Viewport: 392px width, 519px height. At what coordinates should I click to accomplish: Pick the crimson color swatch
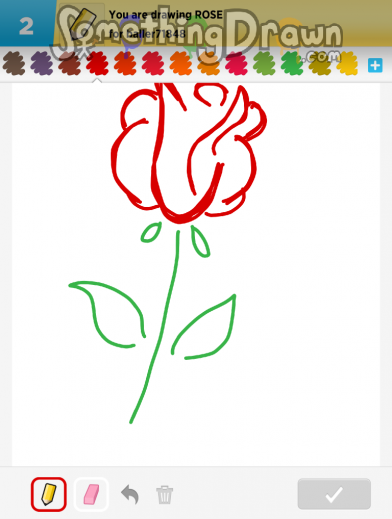tap(153, 63)
